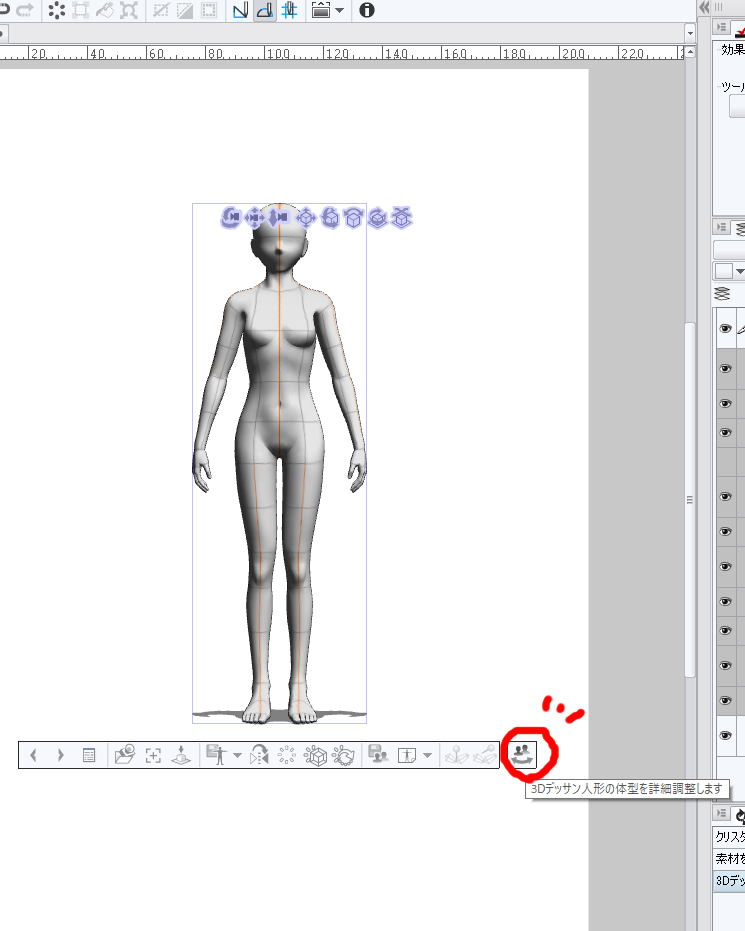Image resolution: width=745 pixels, height=931 pixels.
Task: Toggle visibility eye of the topmost layer
Action: click(x=725, y=328)
